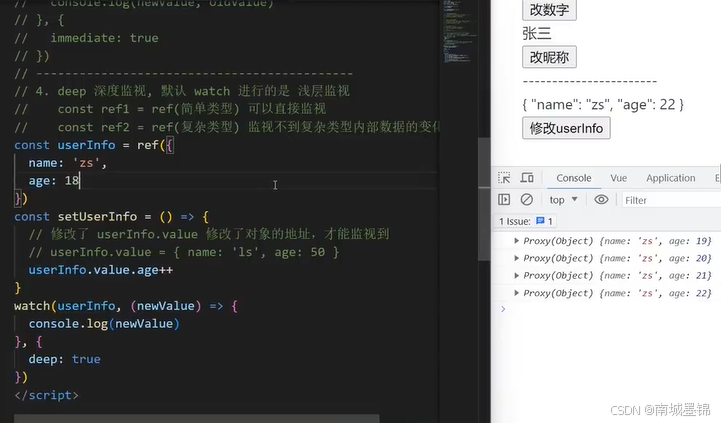This screenshot has width=721, height=423.
Task: Click the code line name: 'zs',
Action: click(x=68, y=163)
